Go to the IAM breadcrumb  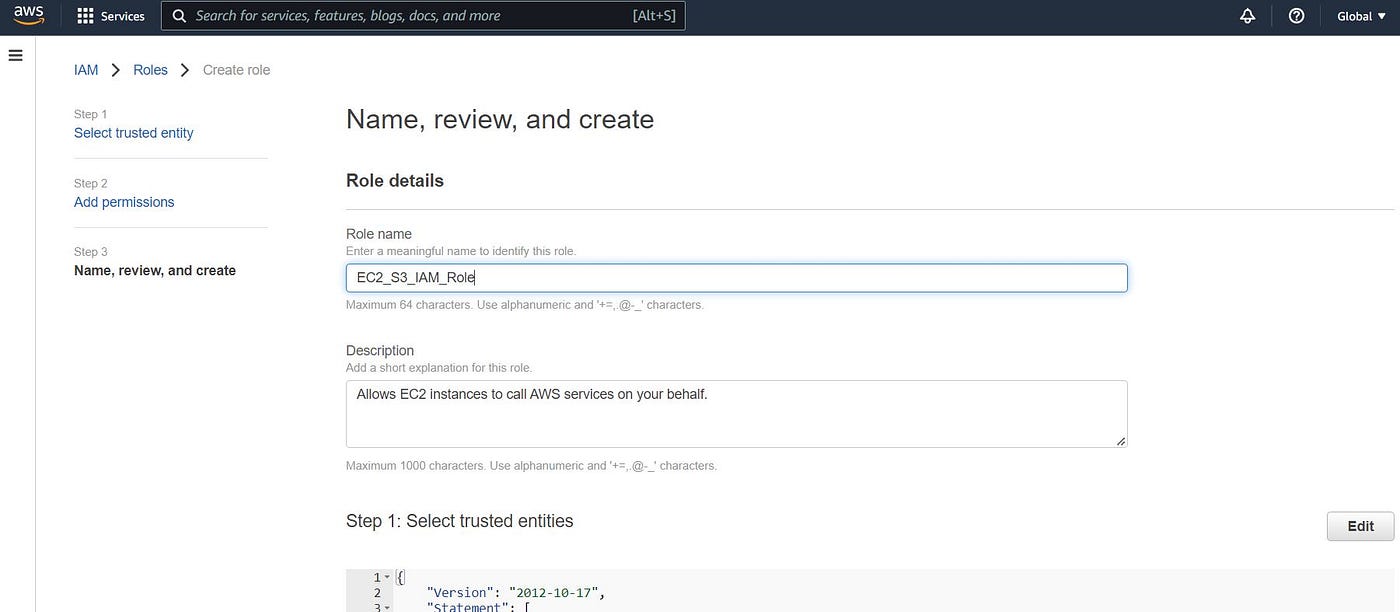(86, 70)
